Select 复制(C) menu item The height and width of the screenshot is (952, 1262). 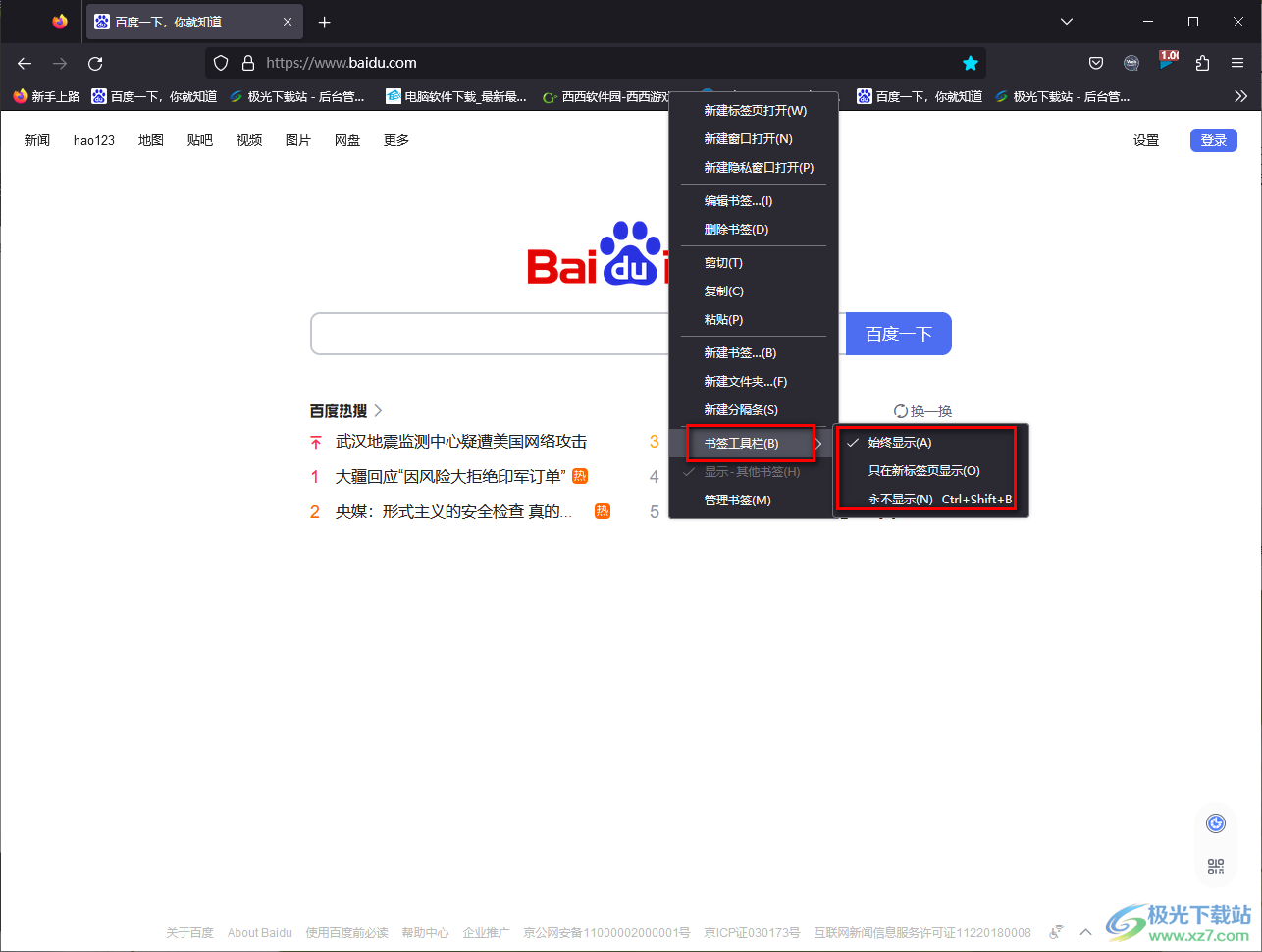754,291
